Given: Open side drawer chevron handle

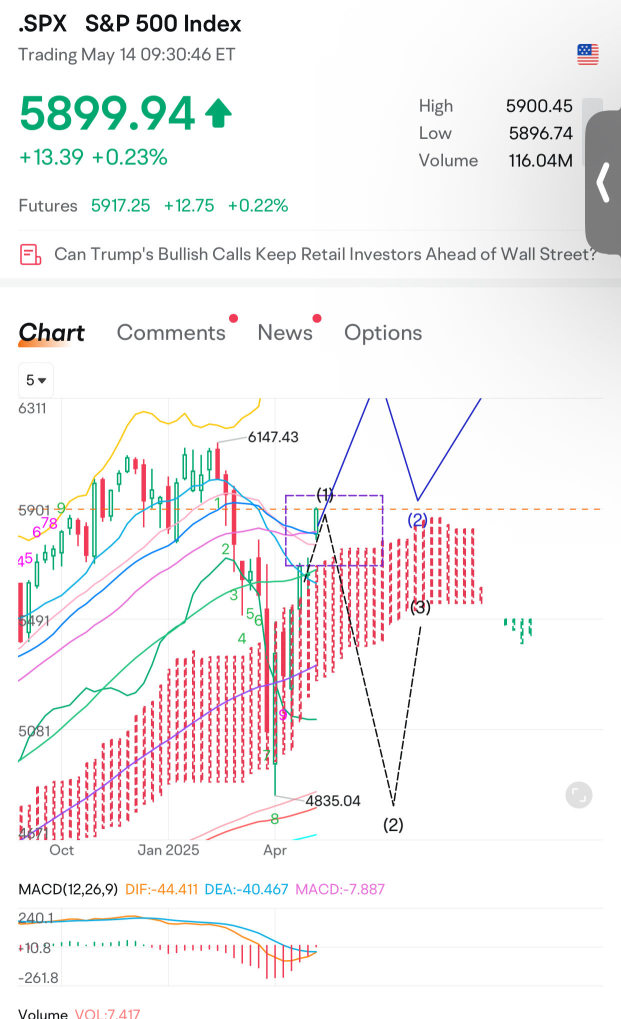Looking at the screenshot, I should coord(603,183).
